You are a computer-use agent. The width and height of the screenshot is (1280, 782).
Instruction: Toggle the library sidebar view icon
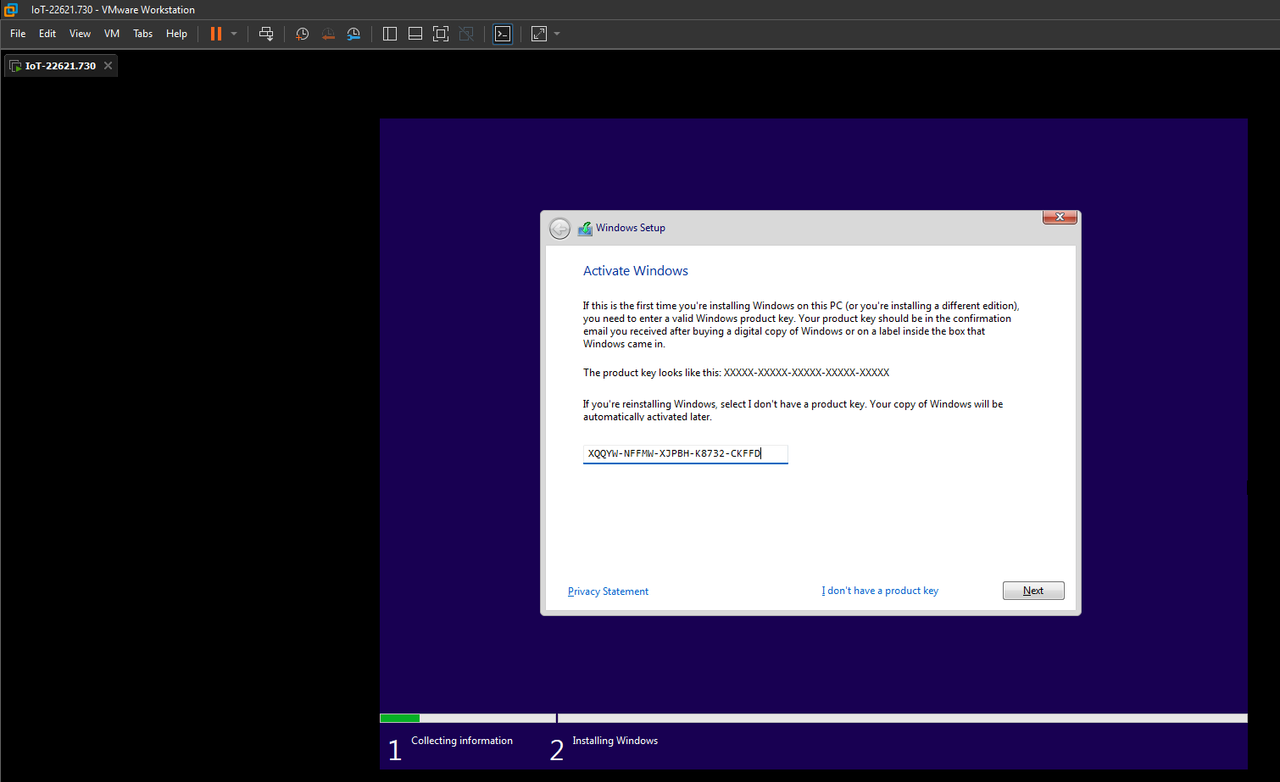click(x=390, y=34)
